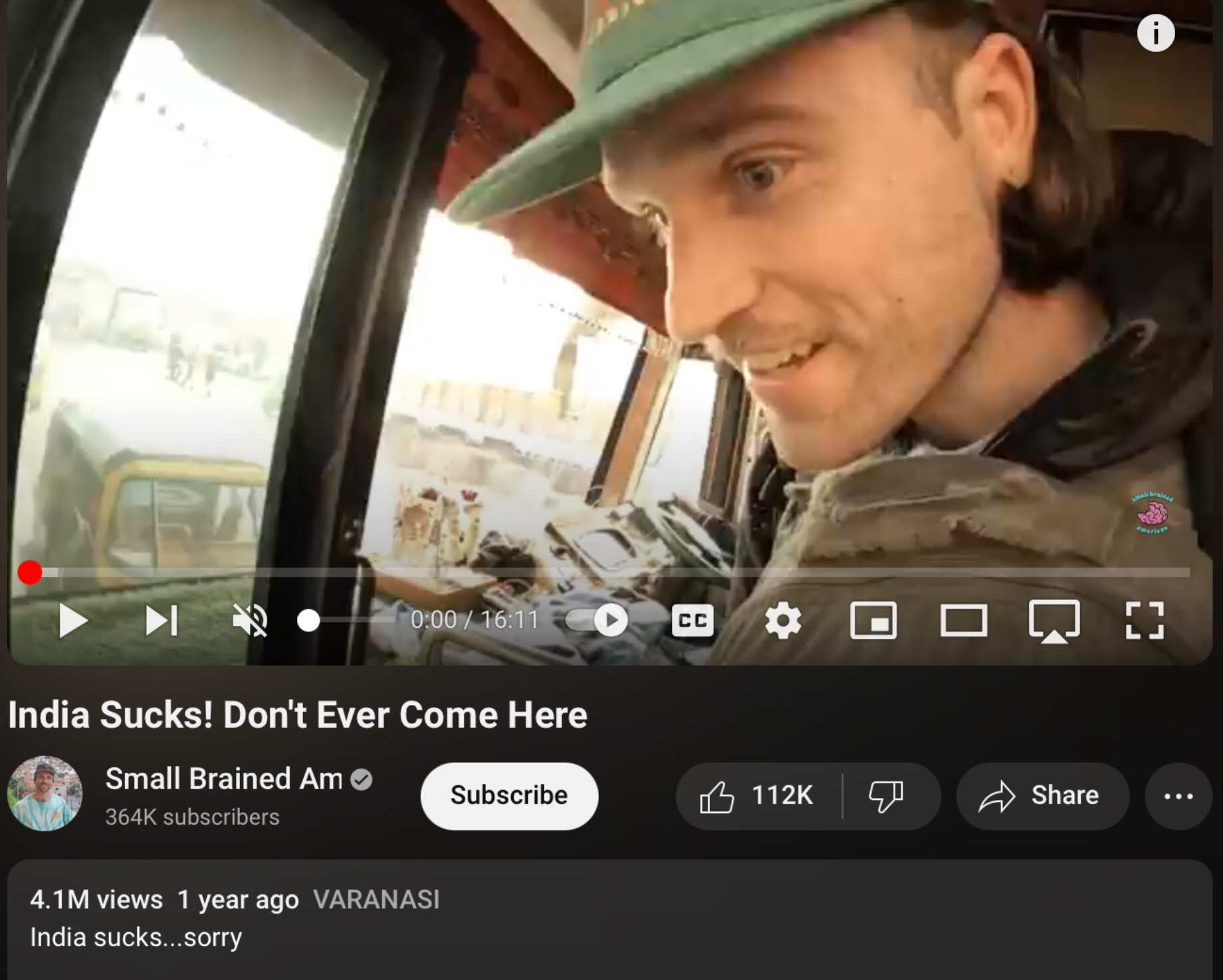The width and height of the screenshot is (1223, 980).
Task: Cast video with AirPlay icon
Action: click(1054, 622)
